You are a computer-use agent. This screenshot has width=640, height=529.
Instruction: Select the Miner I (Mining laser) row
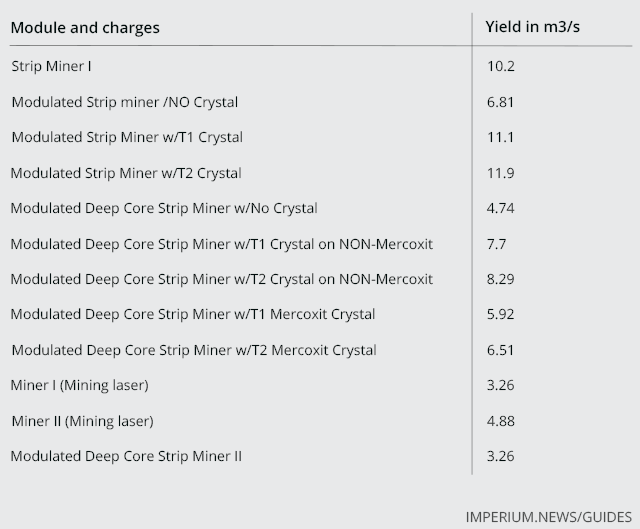click(x=321, y=385)
